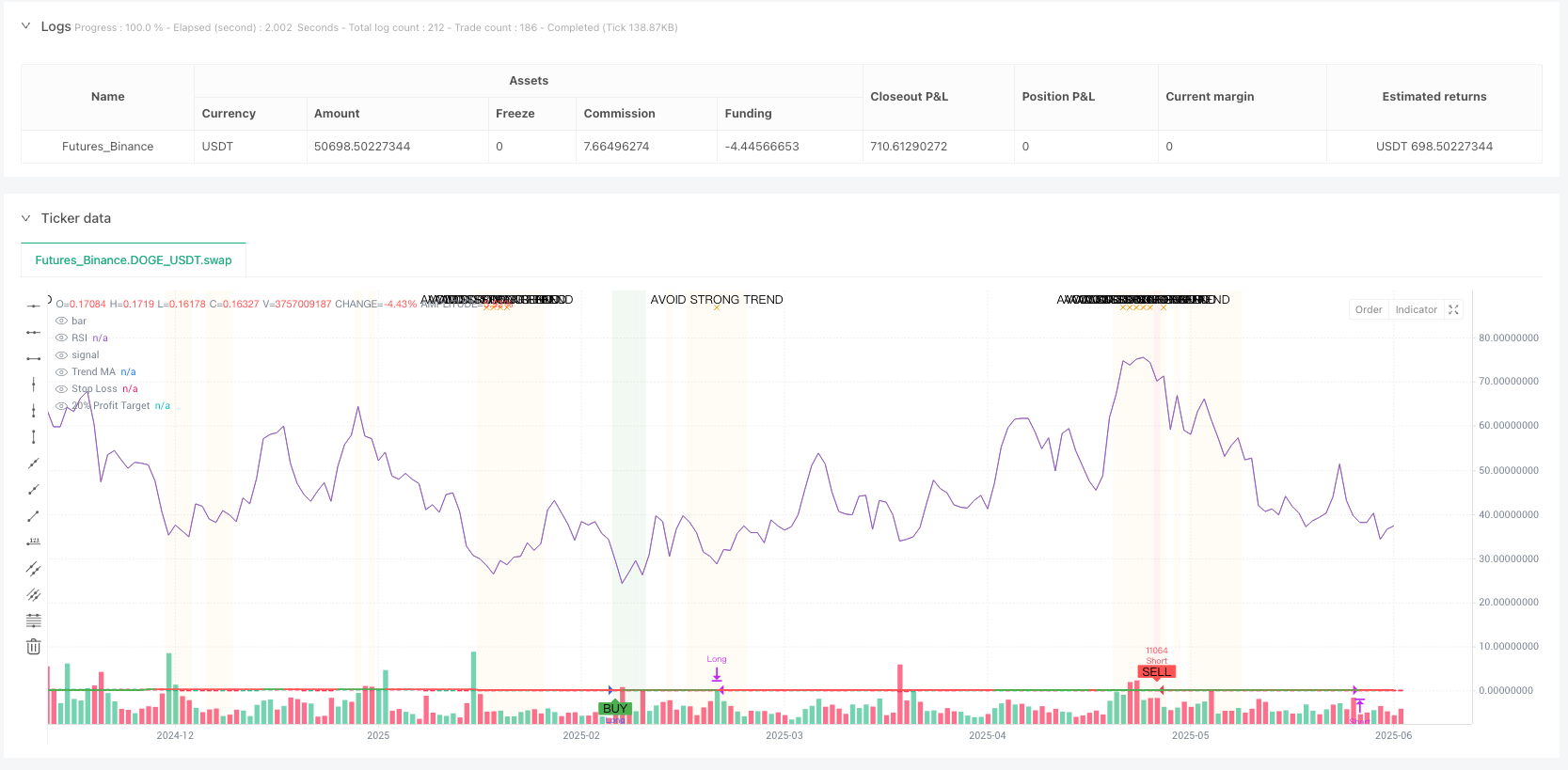This screenshot has width=1568, height=770.
Task: Select the diagonal segment line tool
Action: point(34,515)
